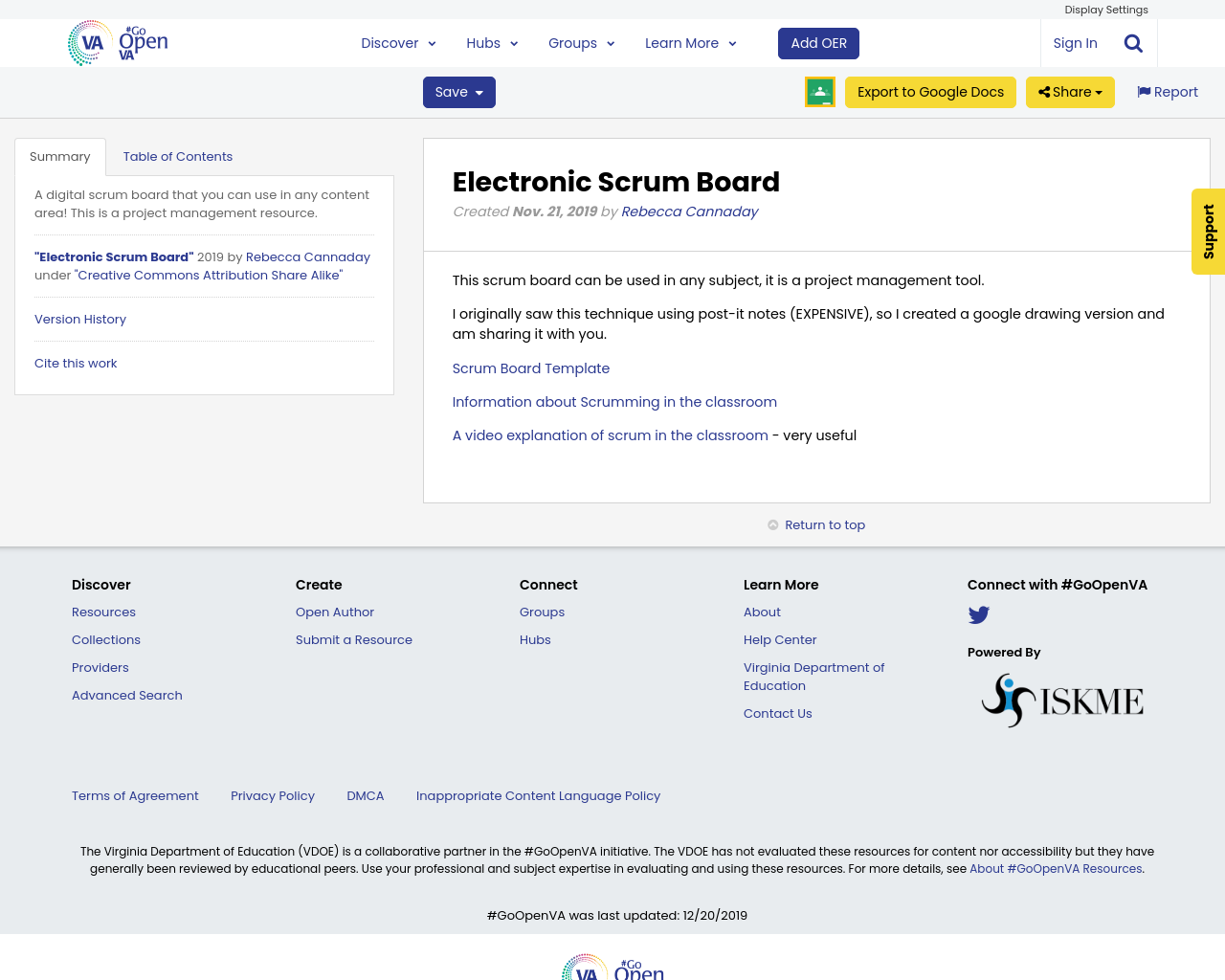
Task: Open the Privacy Policy
Action: (x=272, y=795)
